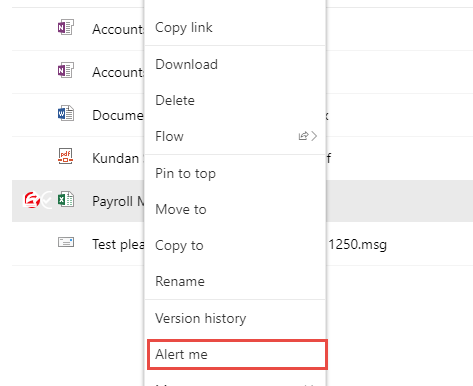Open the Payroll file name
This screenshot has width=473, height=386.
[x=118, y=201]
